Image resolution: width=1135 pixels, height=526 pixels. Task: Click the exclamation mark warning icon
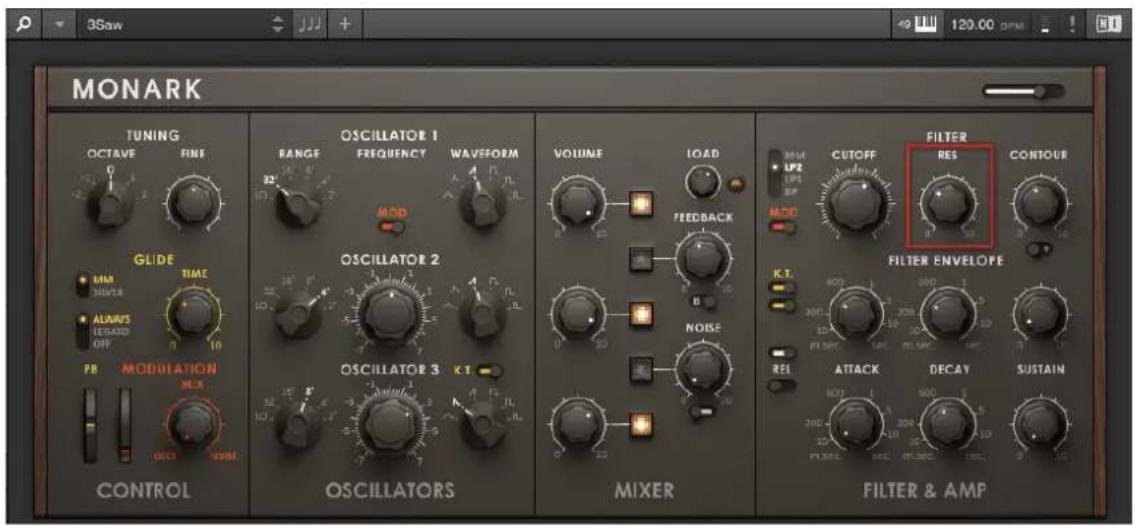1073,24
